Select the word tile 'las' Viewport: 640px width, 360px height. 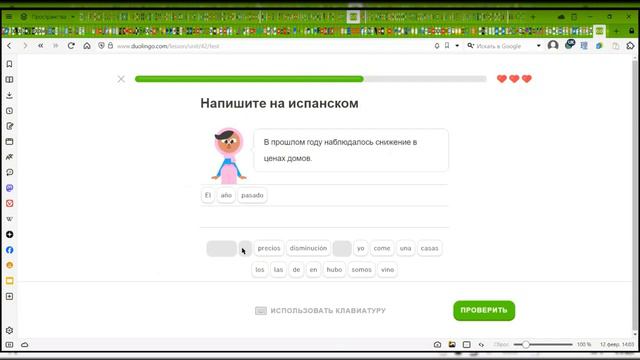pos(278,269)
